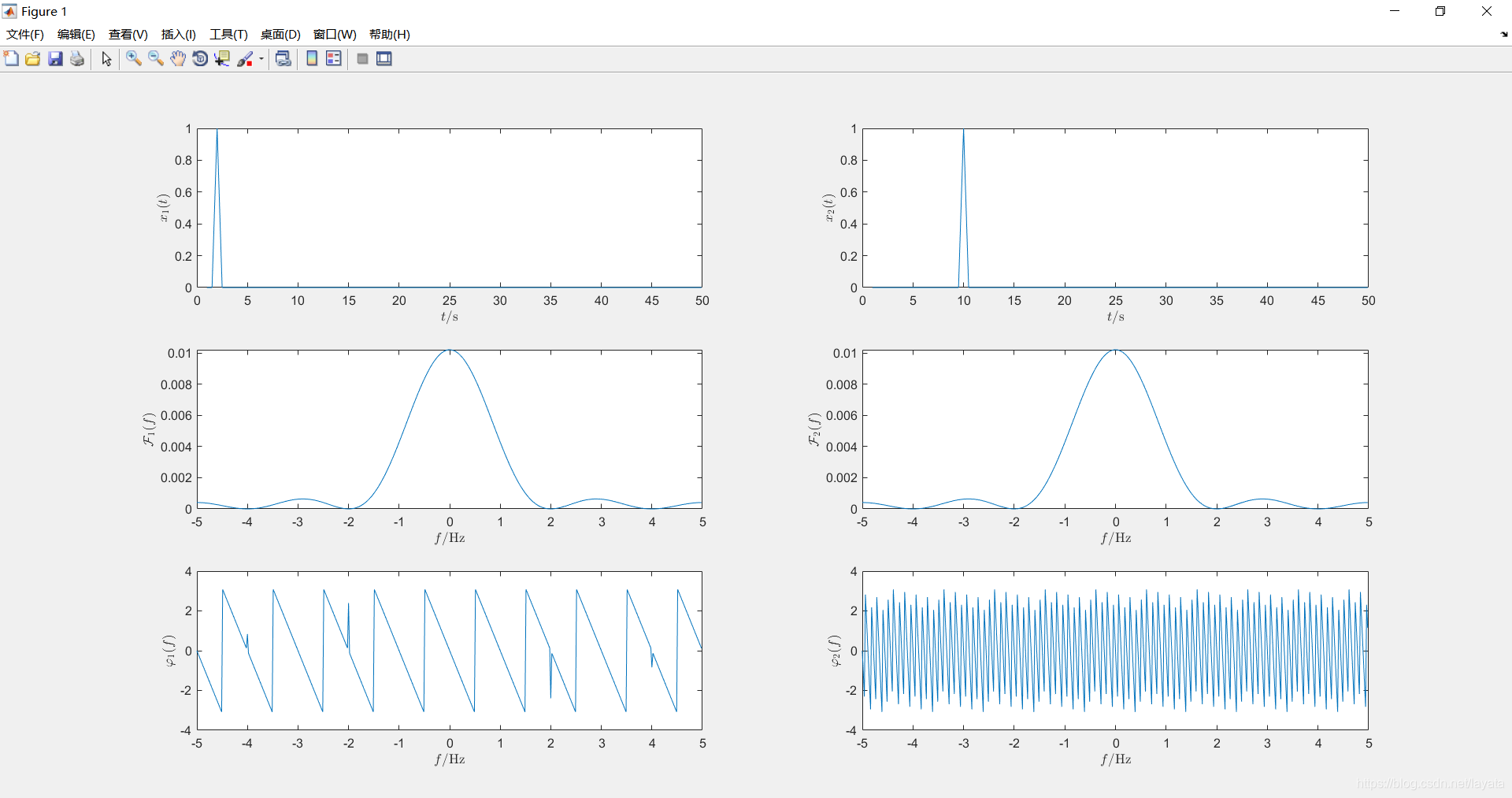The image size is (1512, 798).
Task: Save the figure
Action: coord(55,59)
